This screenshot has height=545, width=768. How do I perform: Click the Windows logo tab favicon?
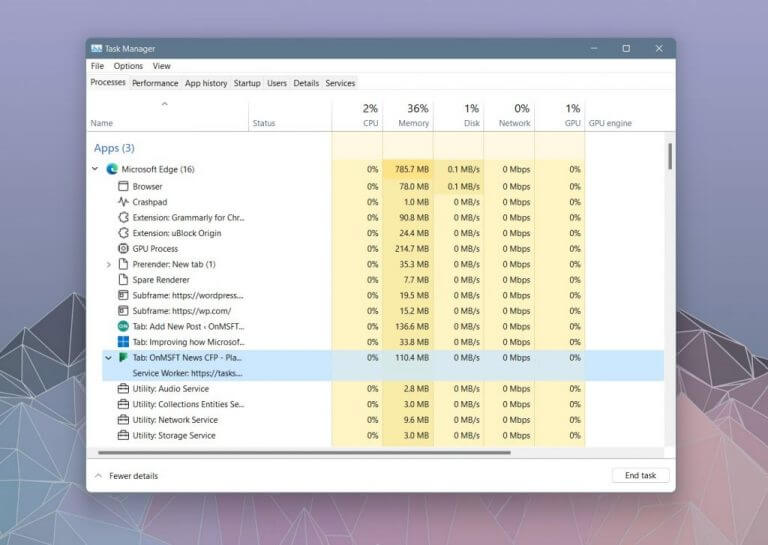[x=123, y=342]
